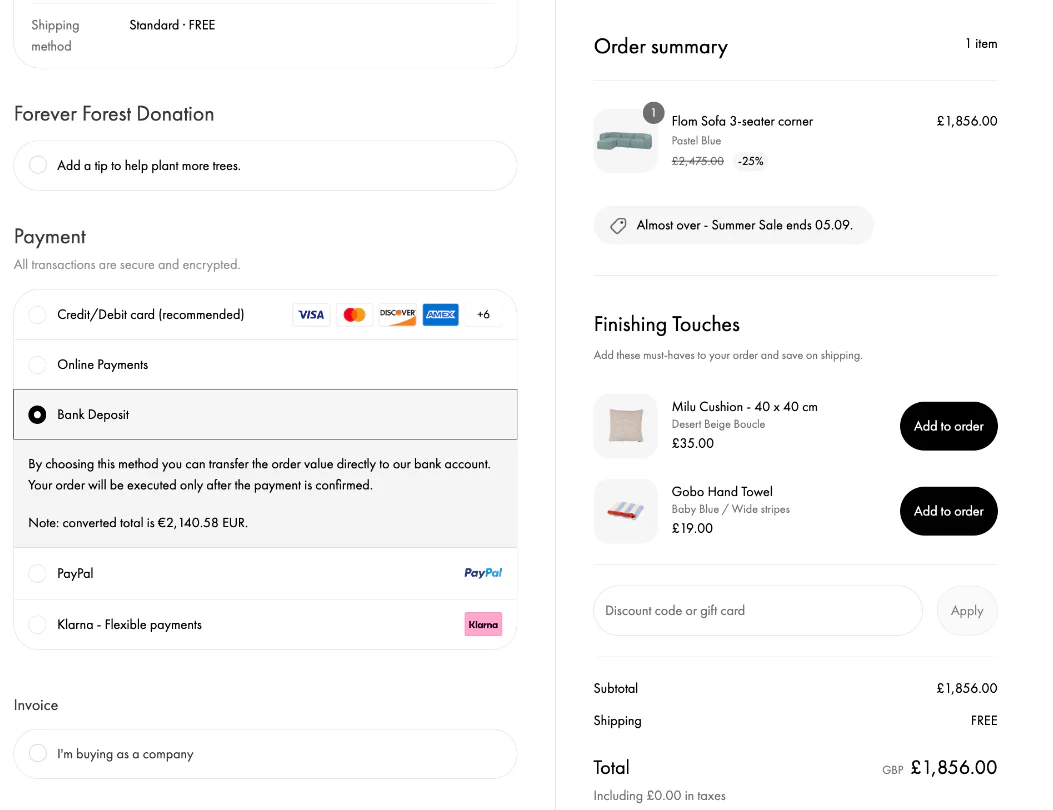Click the Amex card icon

(440, 314)
